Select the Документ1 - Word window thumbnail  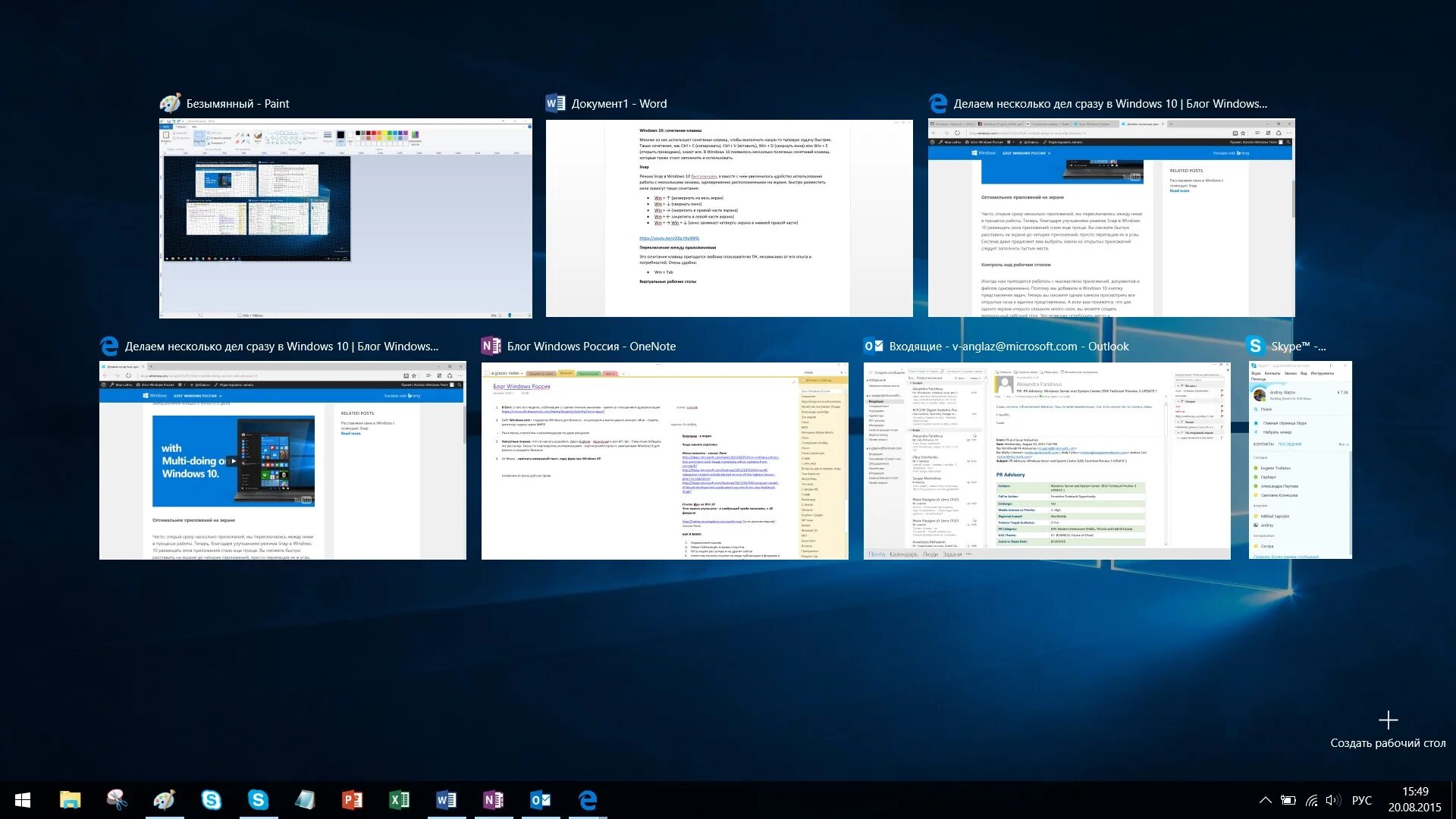click(x=729, y=218)
